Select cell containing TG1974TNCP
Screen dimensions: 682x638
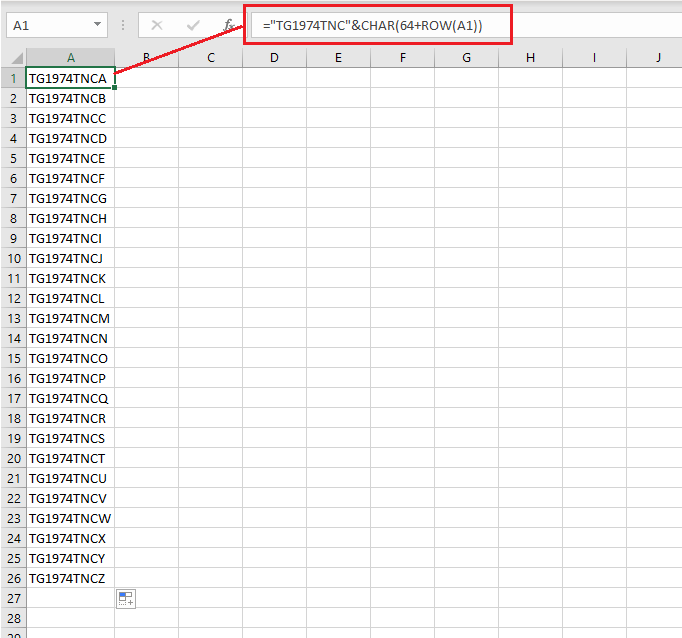70,378
